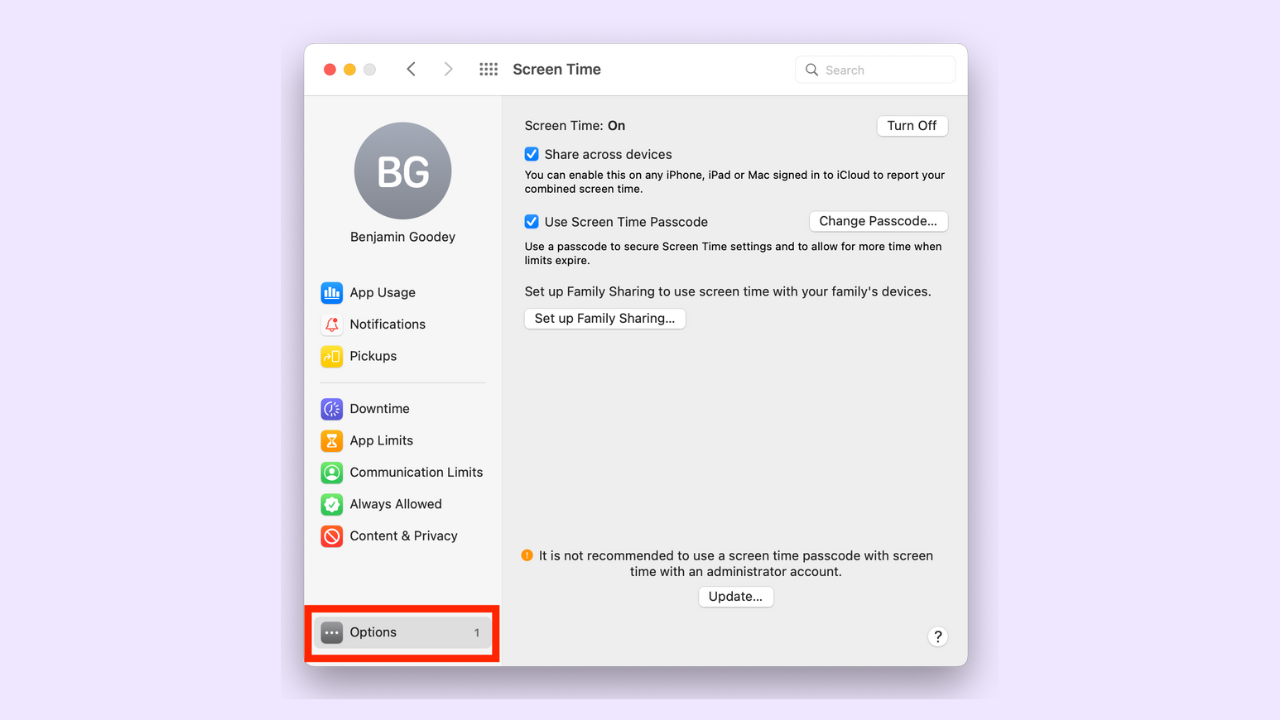This screenshot has width=1280, height=720.
Task: Open the App Usage bar chart icon
Action: point(332,293)
